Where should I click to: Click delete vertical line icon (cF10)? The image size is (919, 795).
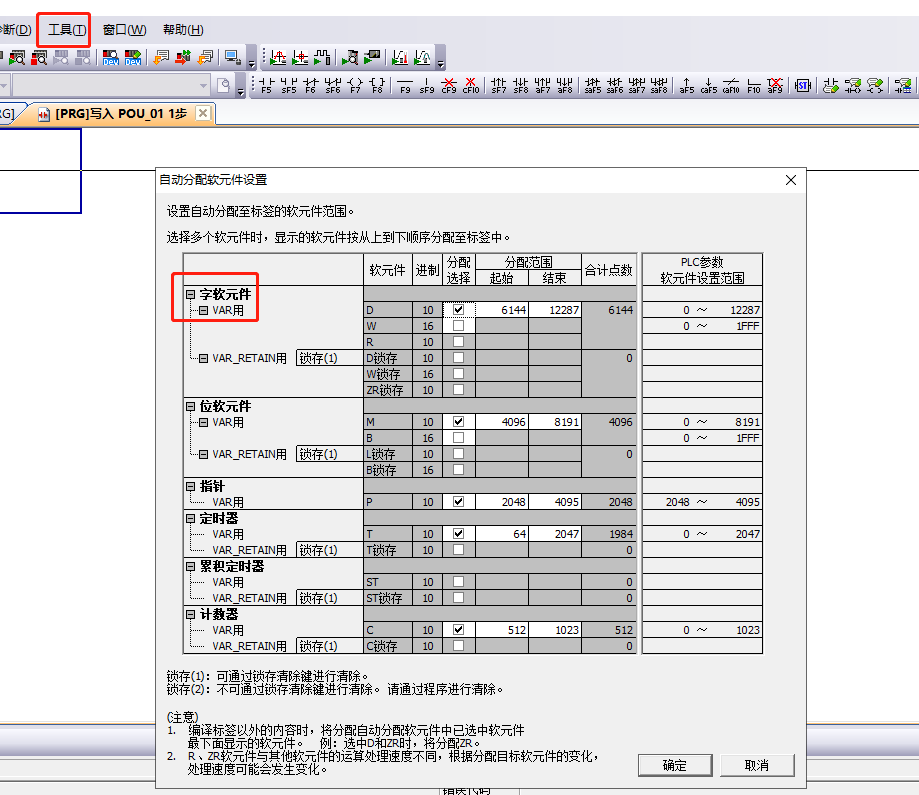click(x=470, y=85)
